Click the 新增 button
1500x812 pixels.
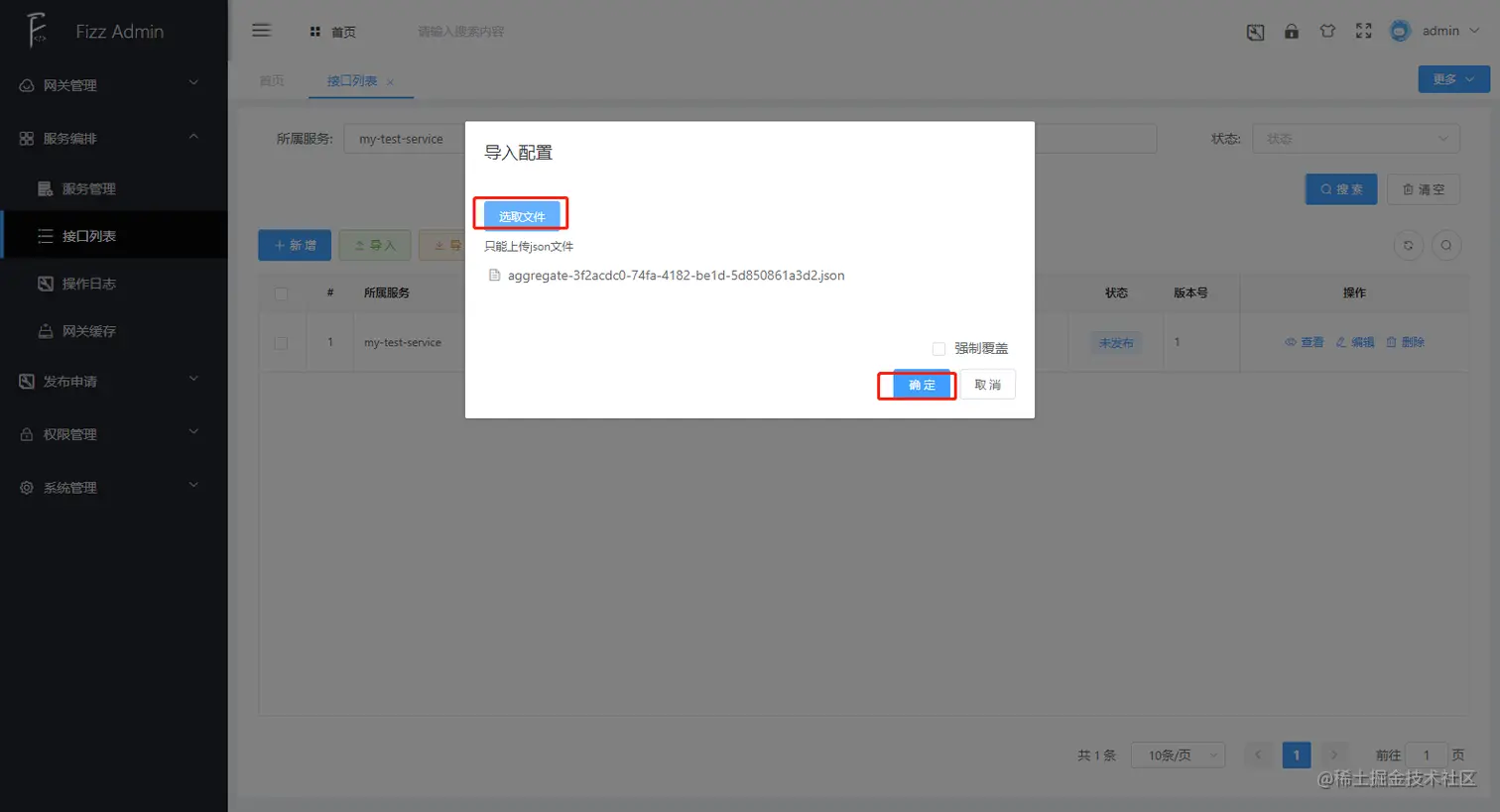tap(295, 245)
